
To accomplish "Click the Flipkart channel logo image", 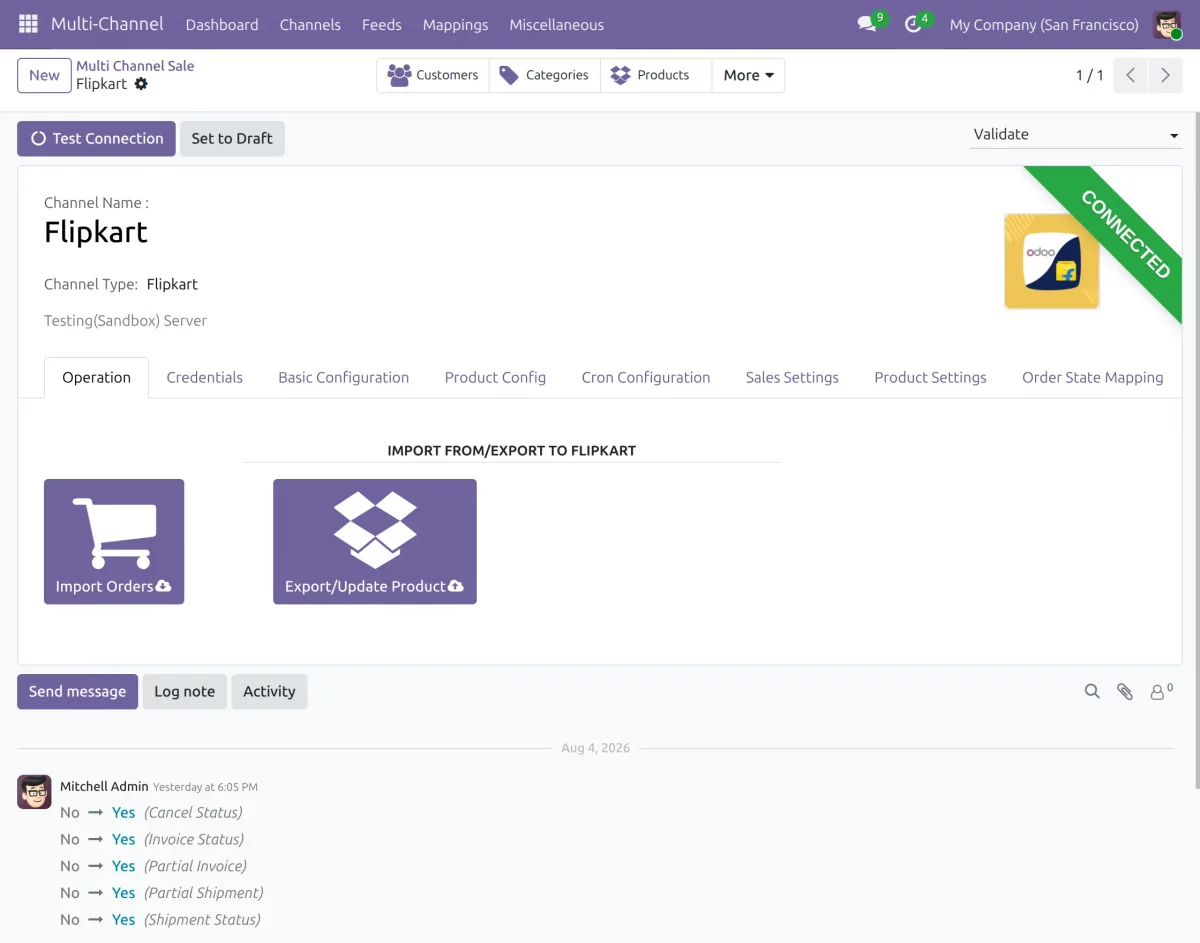I will point(1052,261).
